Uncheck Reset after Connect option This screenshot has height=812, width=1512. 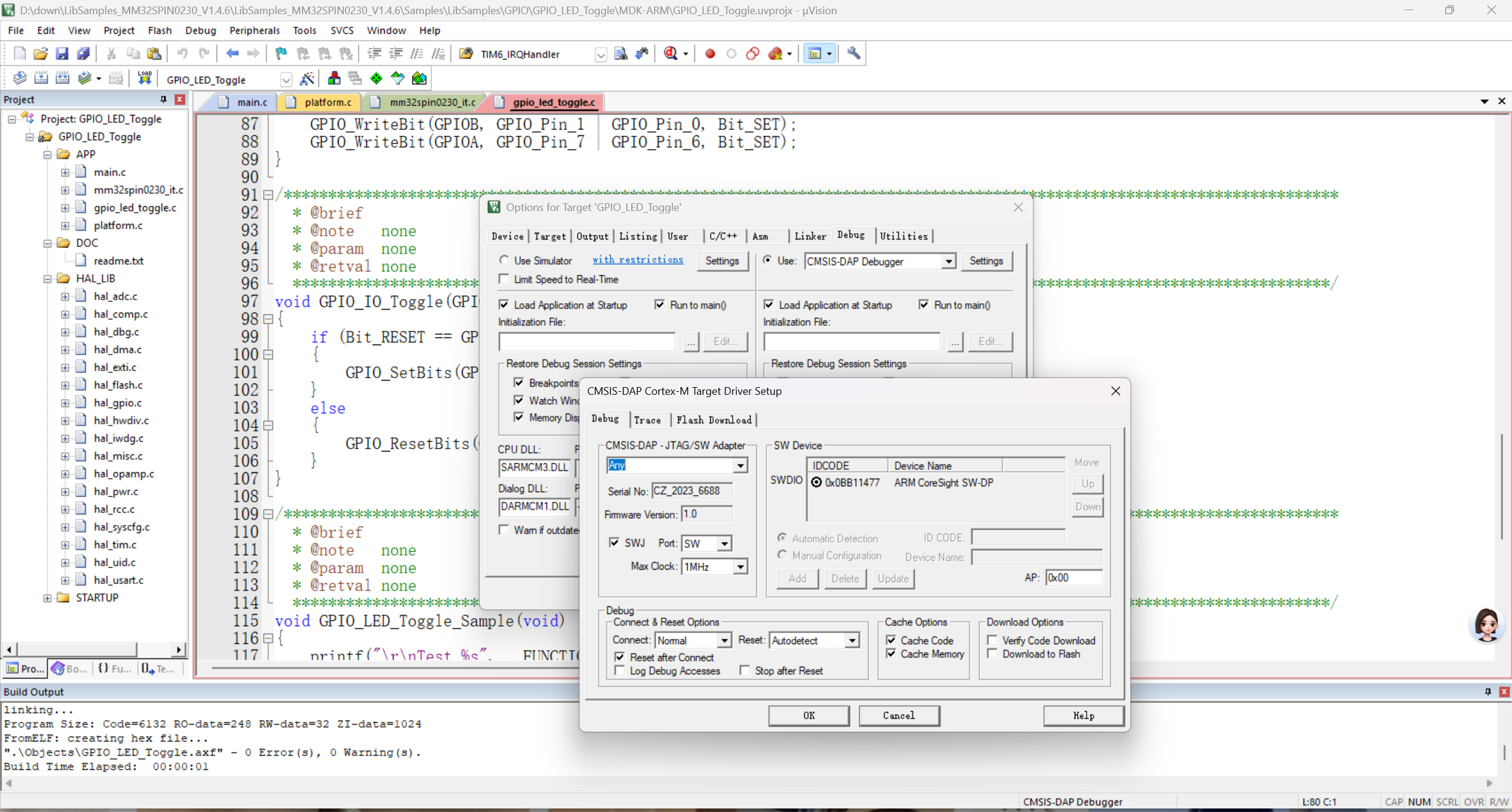620,657
